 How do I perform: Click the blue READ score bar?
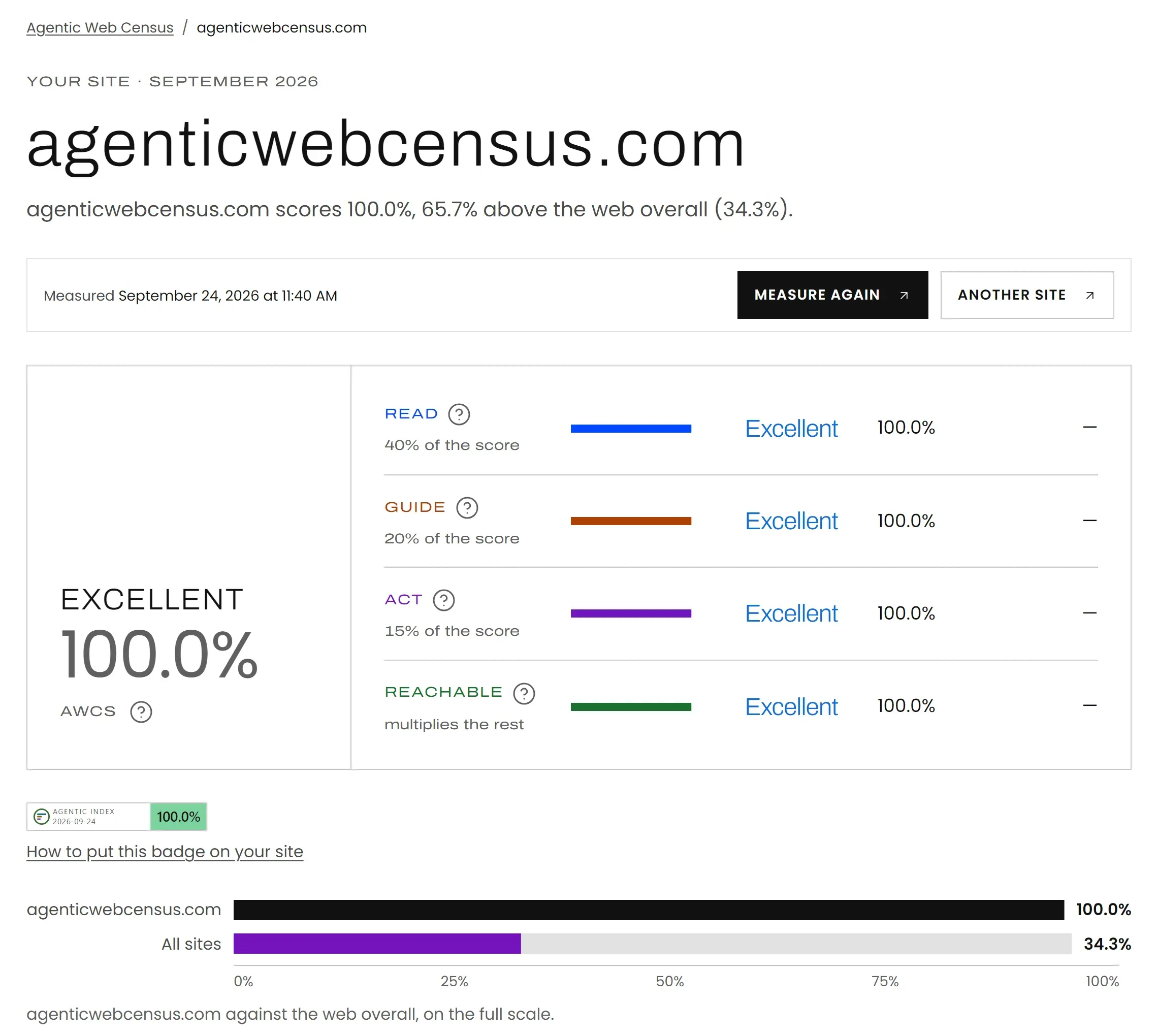tap(631, 429)
